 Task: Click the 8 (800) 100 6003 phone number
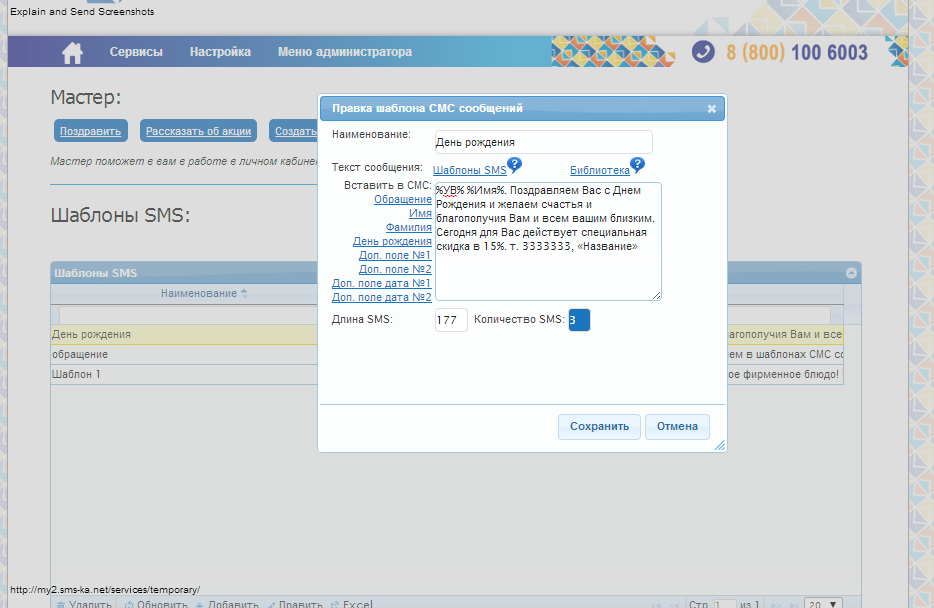pos(797,52)
